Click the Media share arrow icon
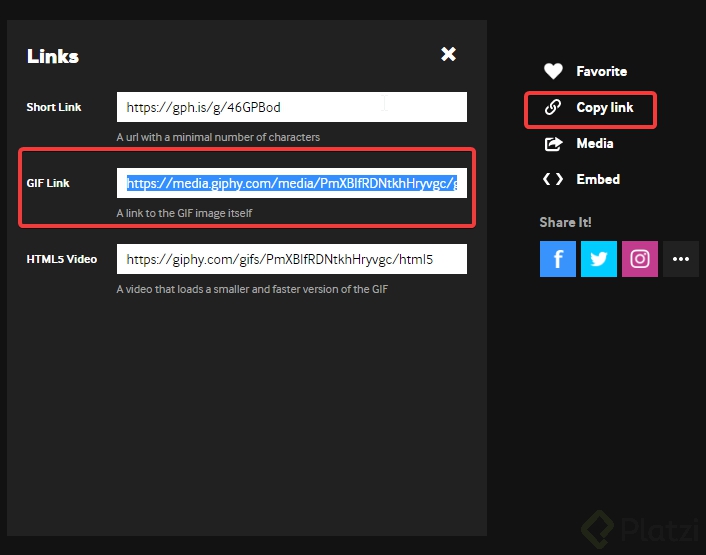 (553, 144)
